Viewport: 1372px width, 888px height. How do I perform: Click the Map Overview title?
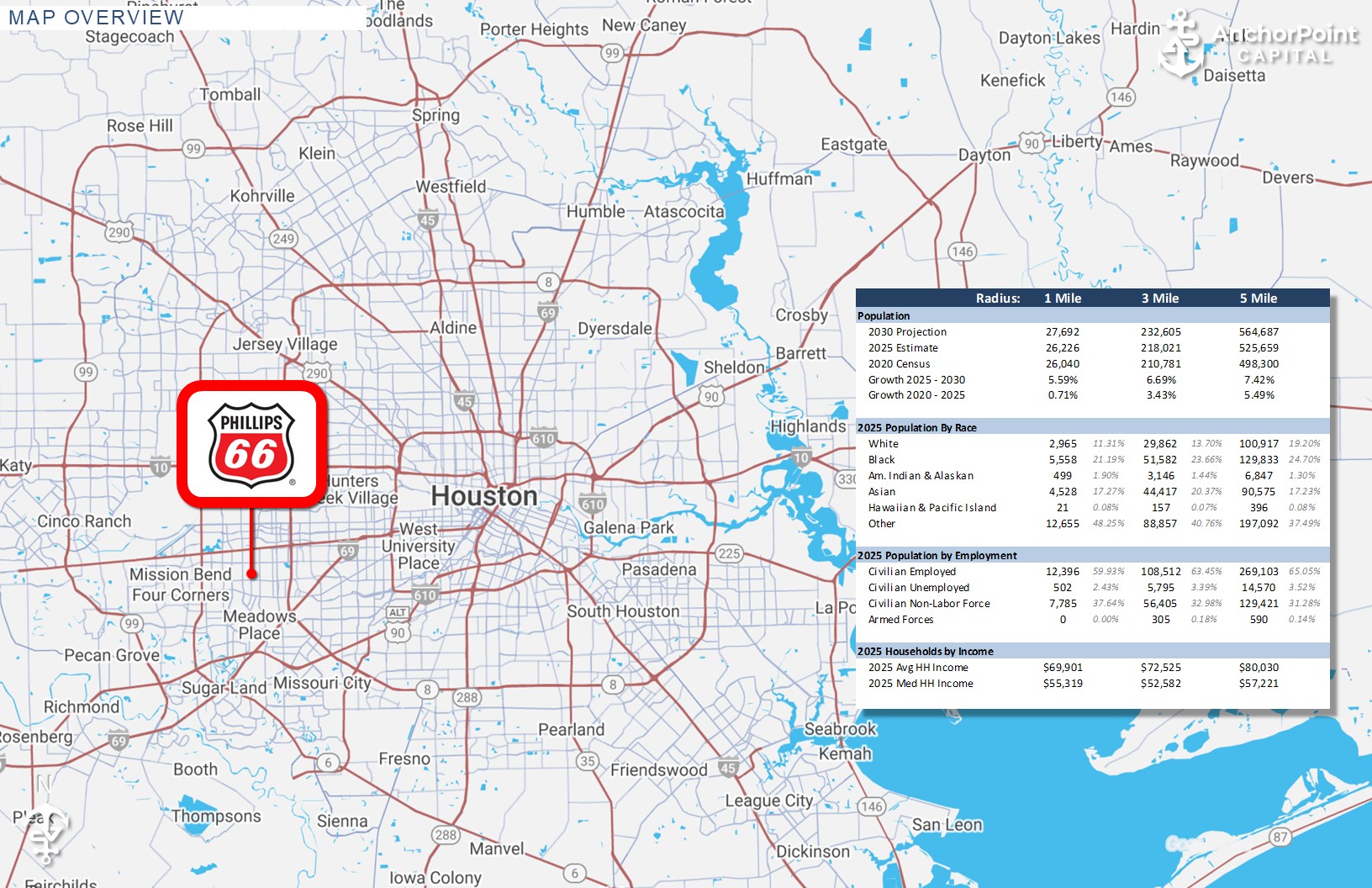(96, 17)
